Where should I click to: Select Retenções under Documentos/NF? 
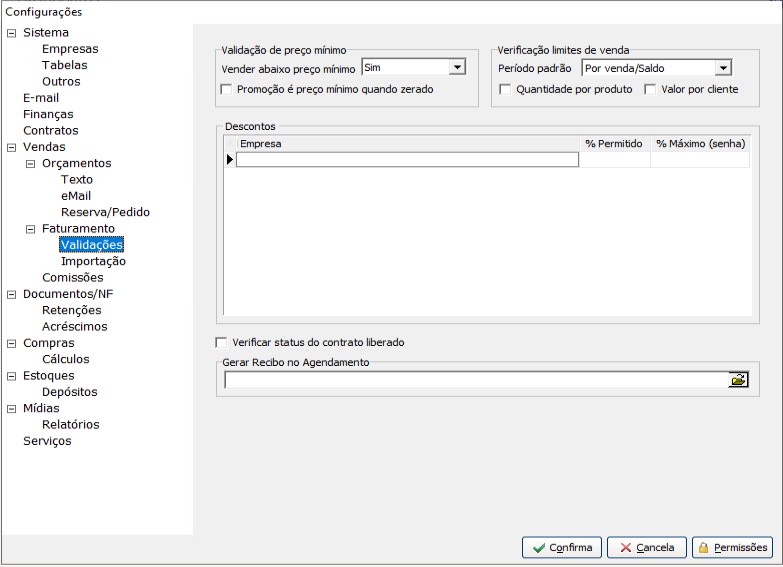point(71,310)
